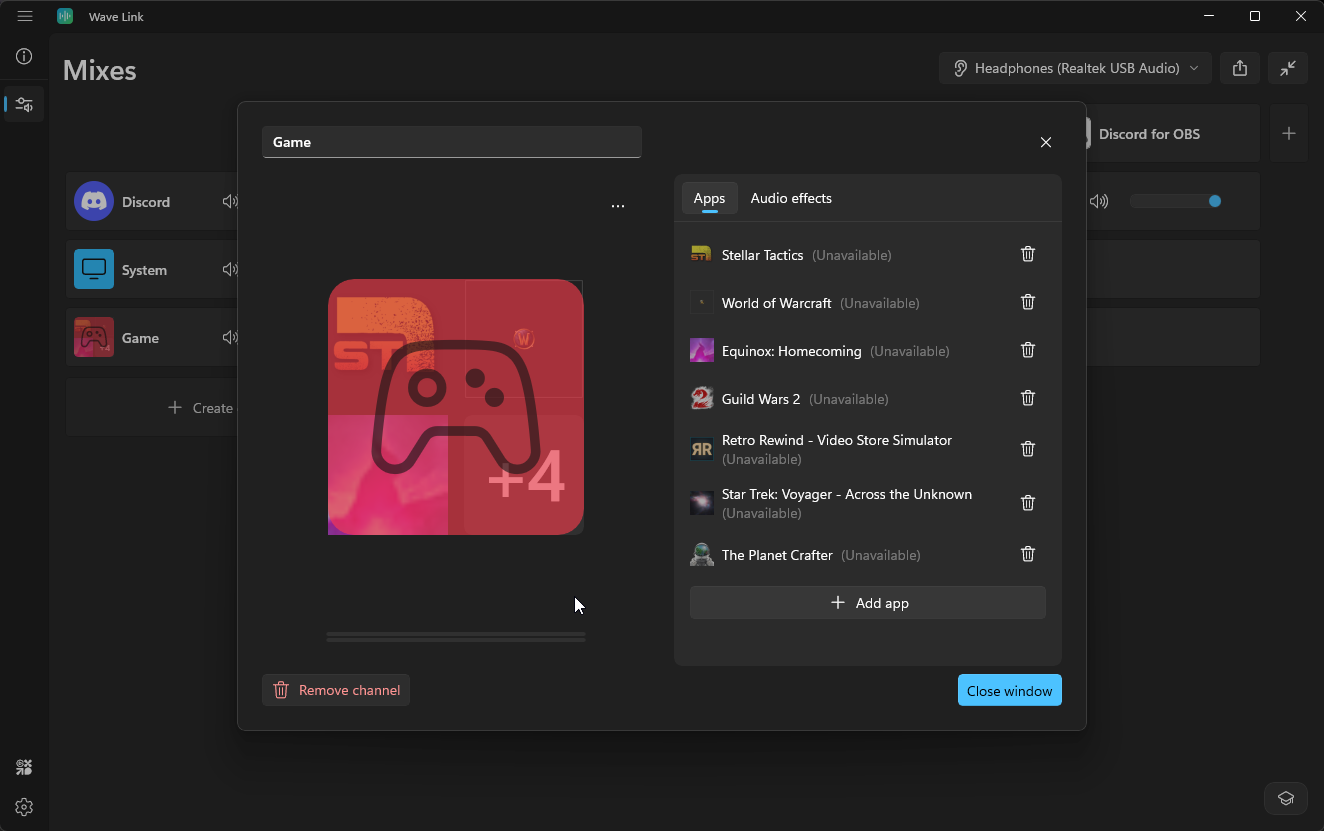The width and height of the screenshot is (1324, 831).
Task: Open Settings gear in the left sidebar
Action: click(x=24, y=807)
